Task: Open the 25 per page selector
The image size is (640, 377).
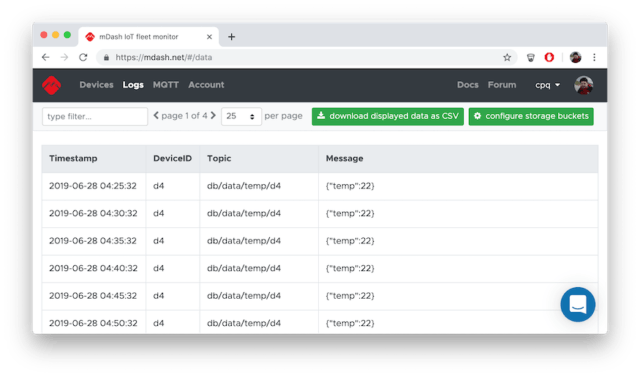Action: [x=241, y=116]
